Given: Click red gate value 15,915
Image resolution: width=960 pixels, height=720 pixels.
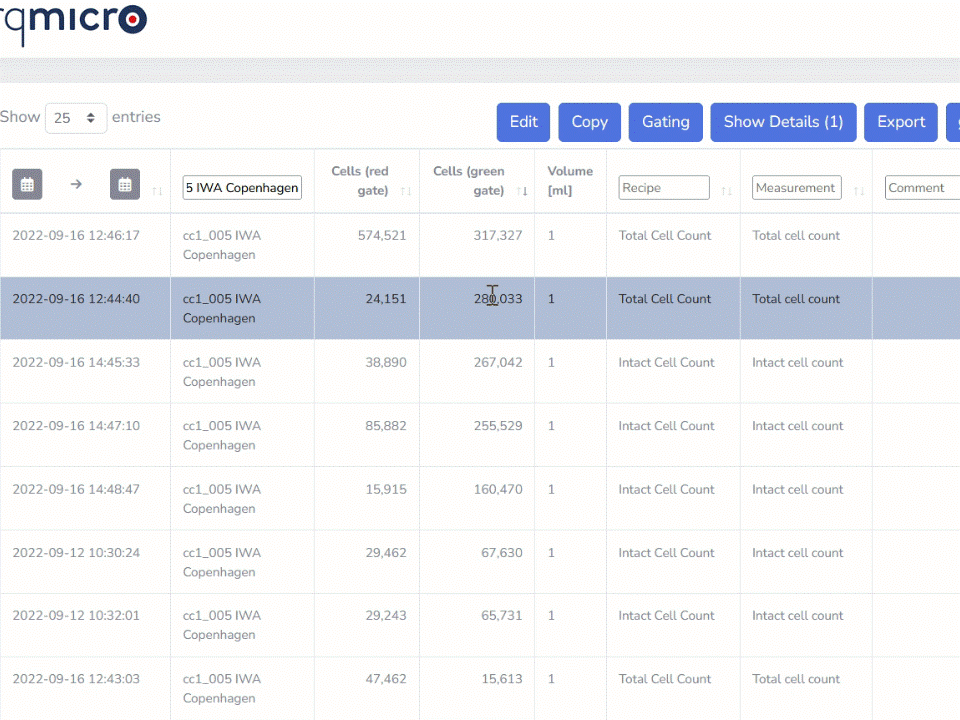Looking at the screenshot, I should click(x=386, y=489).
